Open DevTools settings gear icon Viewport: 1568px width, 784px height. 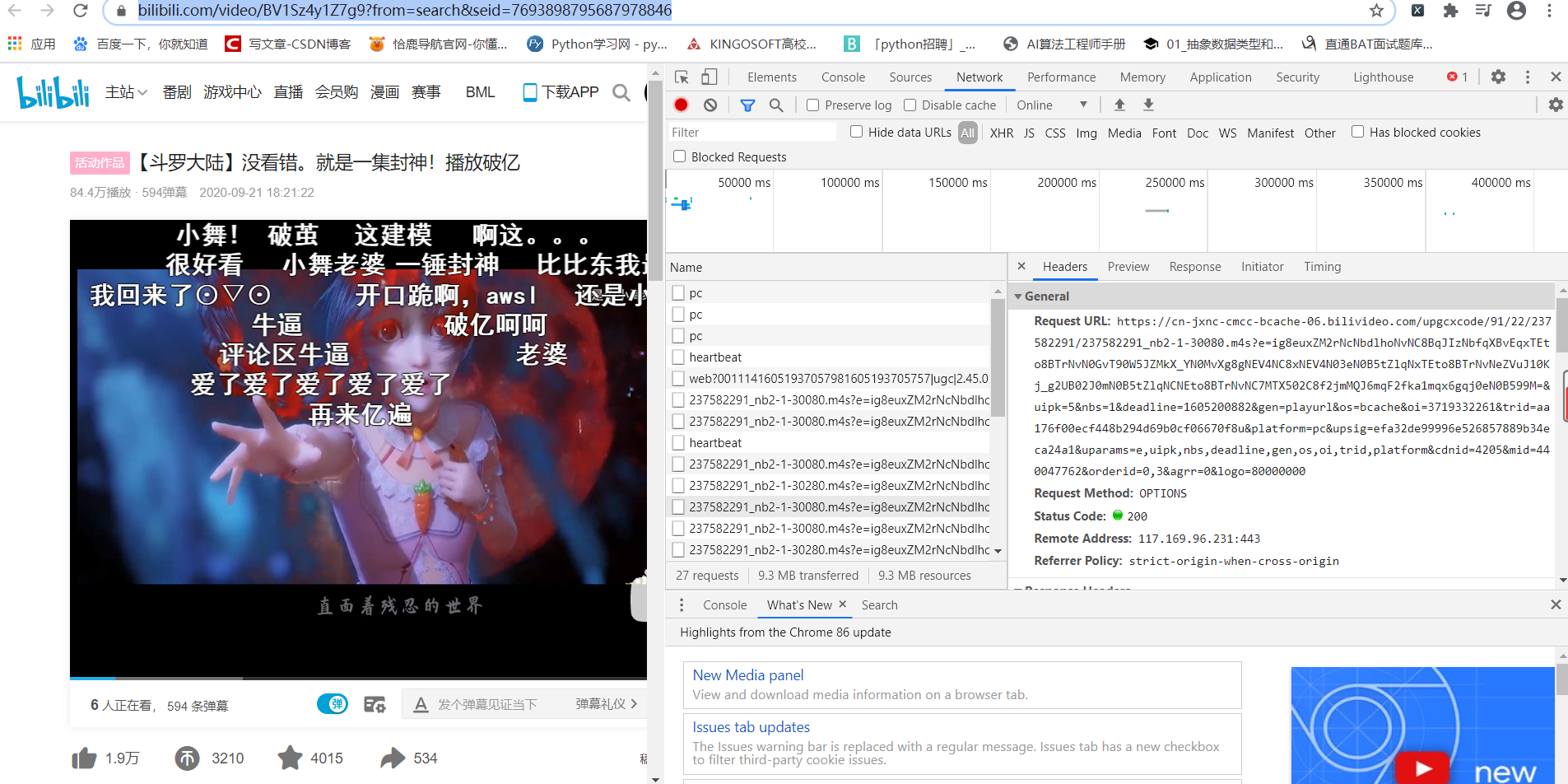(1498, 77)
